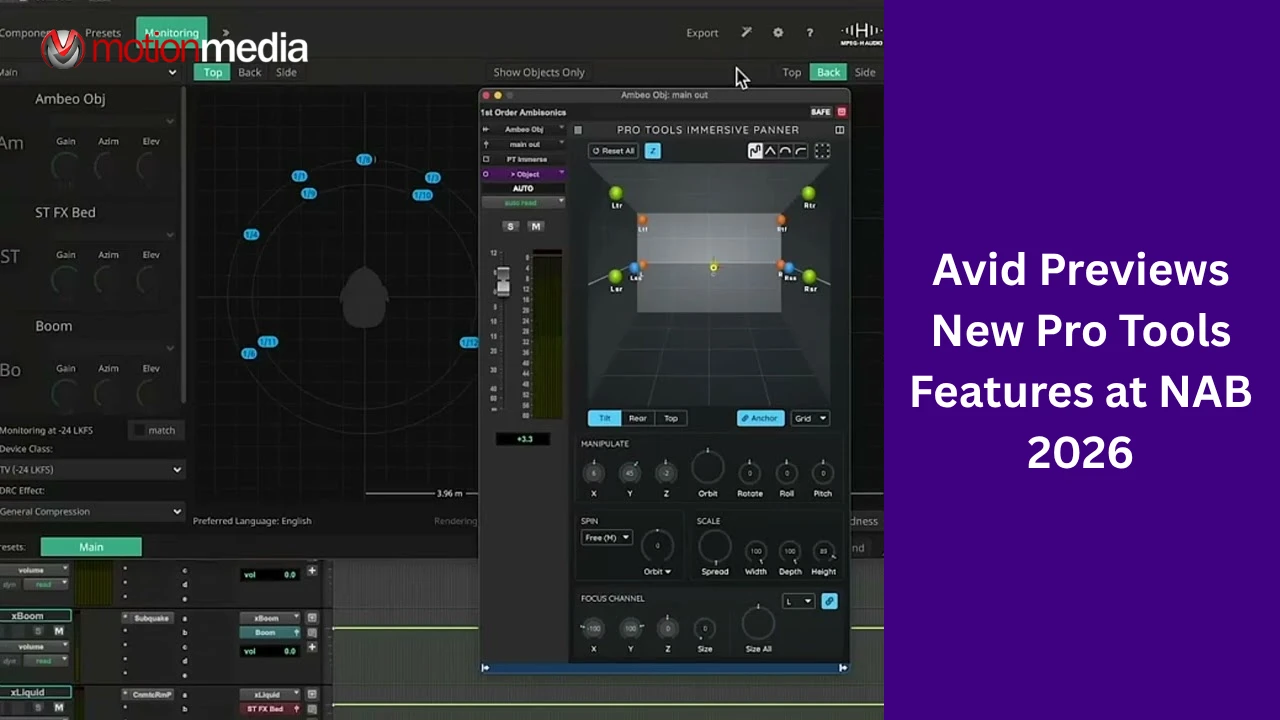The height and width of the screenshot is (720, 1280).
Task: Click the Focus Channel link icon
Action: pyautogui.click(x=830, y=601)
